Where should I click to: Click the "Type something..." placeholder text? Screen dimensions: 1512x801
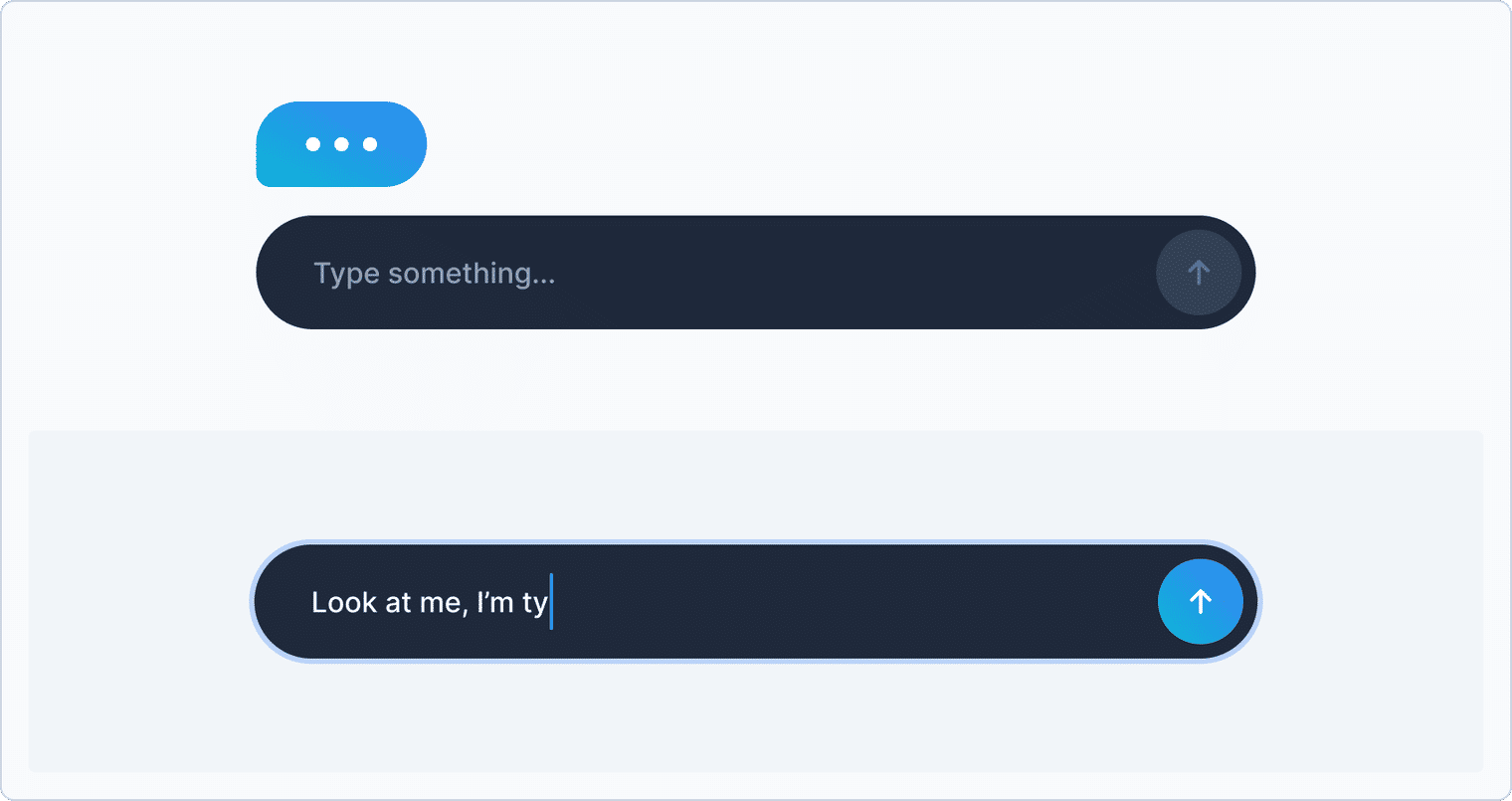click(435, 274)
